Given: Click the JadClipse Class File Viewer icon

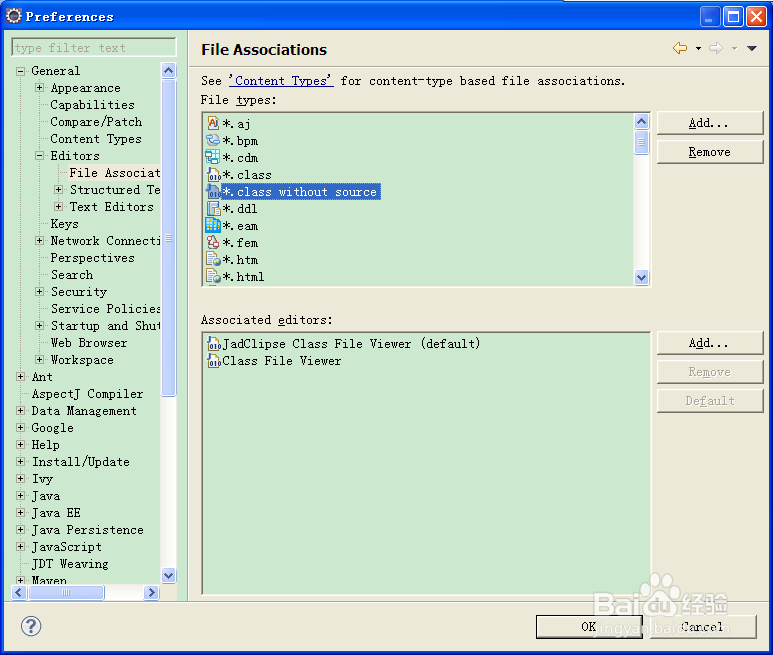Looking at the screenshot, I should [214, 344].
